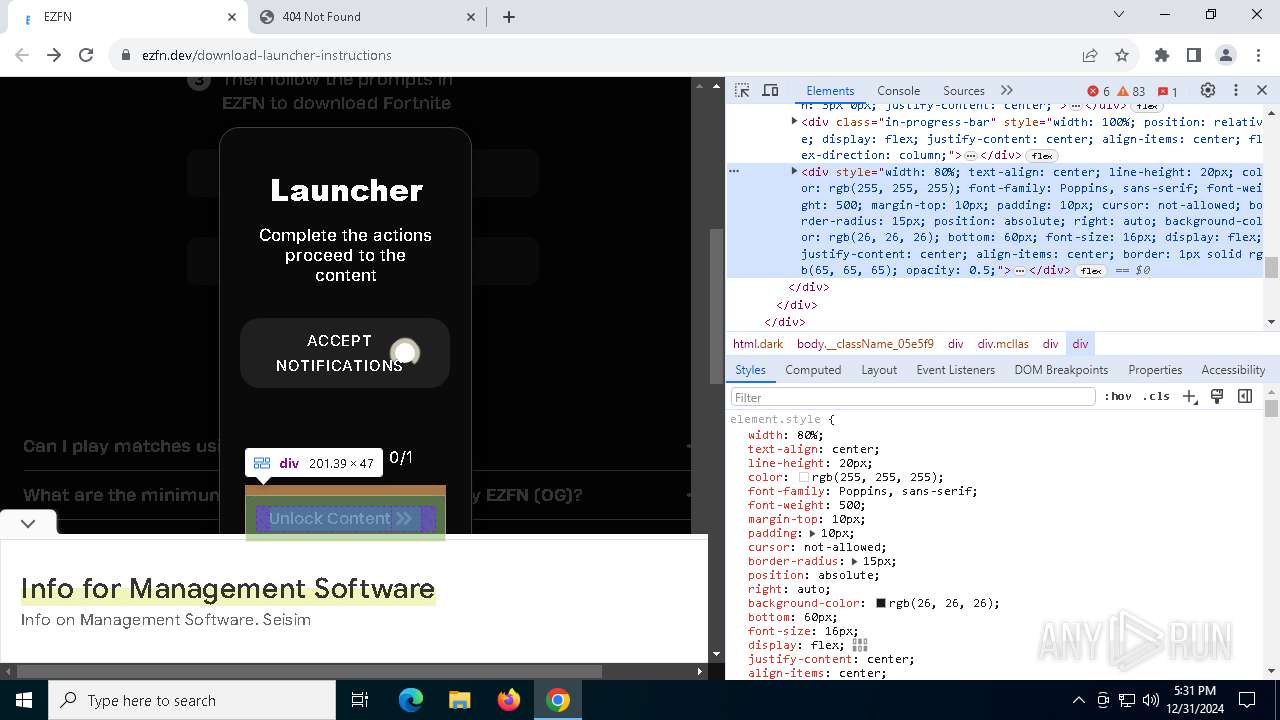Select the Styles tab
This screenshot has width=1280, height=720.
(x=750, y=370)
